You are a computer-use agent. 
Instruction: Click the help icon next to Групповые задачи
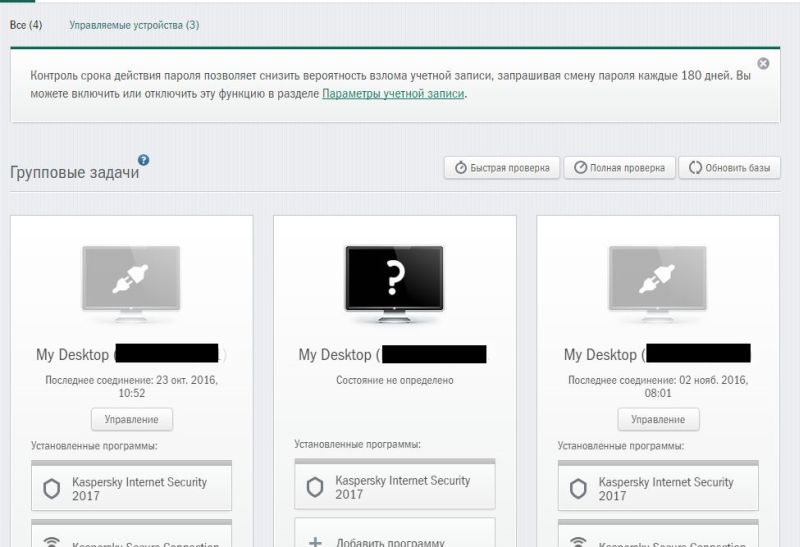click(x=144, y=160)
